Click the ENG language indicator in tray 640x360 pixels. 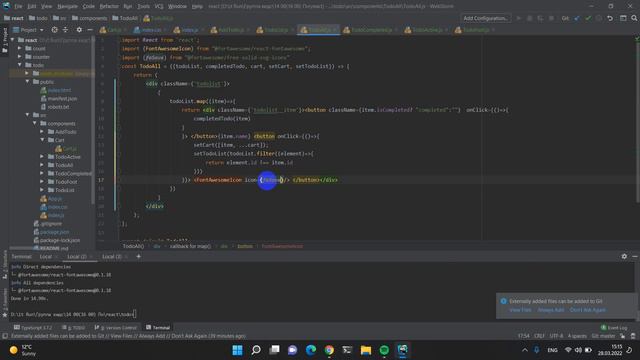click(552, 350)
